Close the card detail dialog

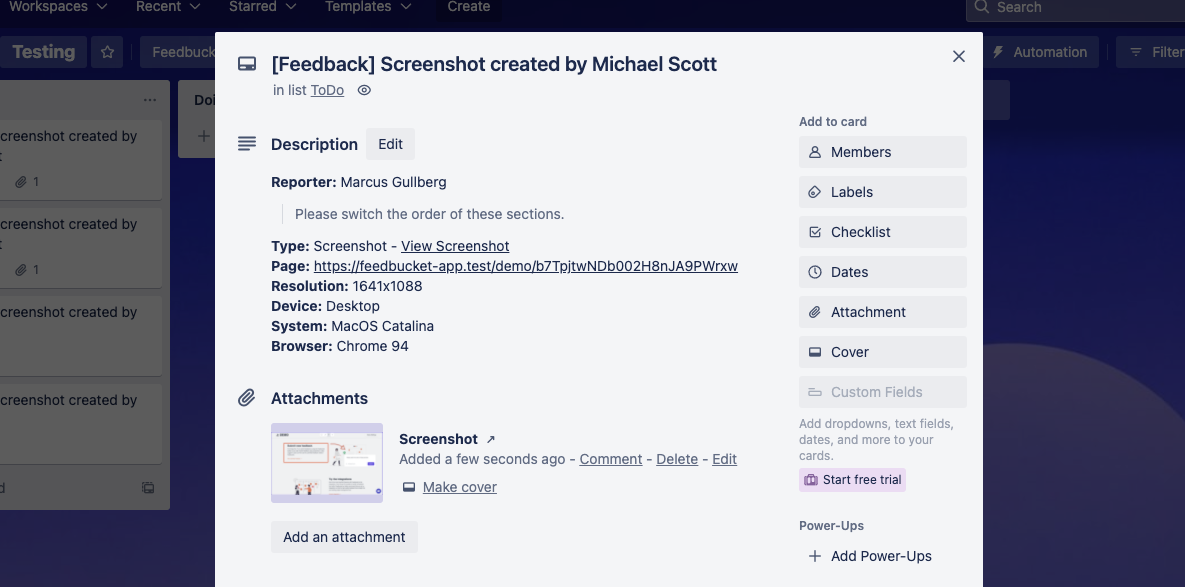[x=958, y=56]
